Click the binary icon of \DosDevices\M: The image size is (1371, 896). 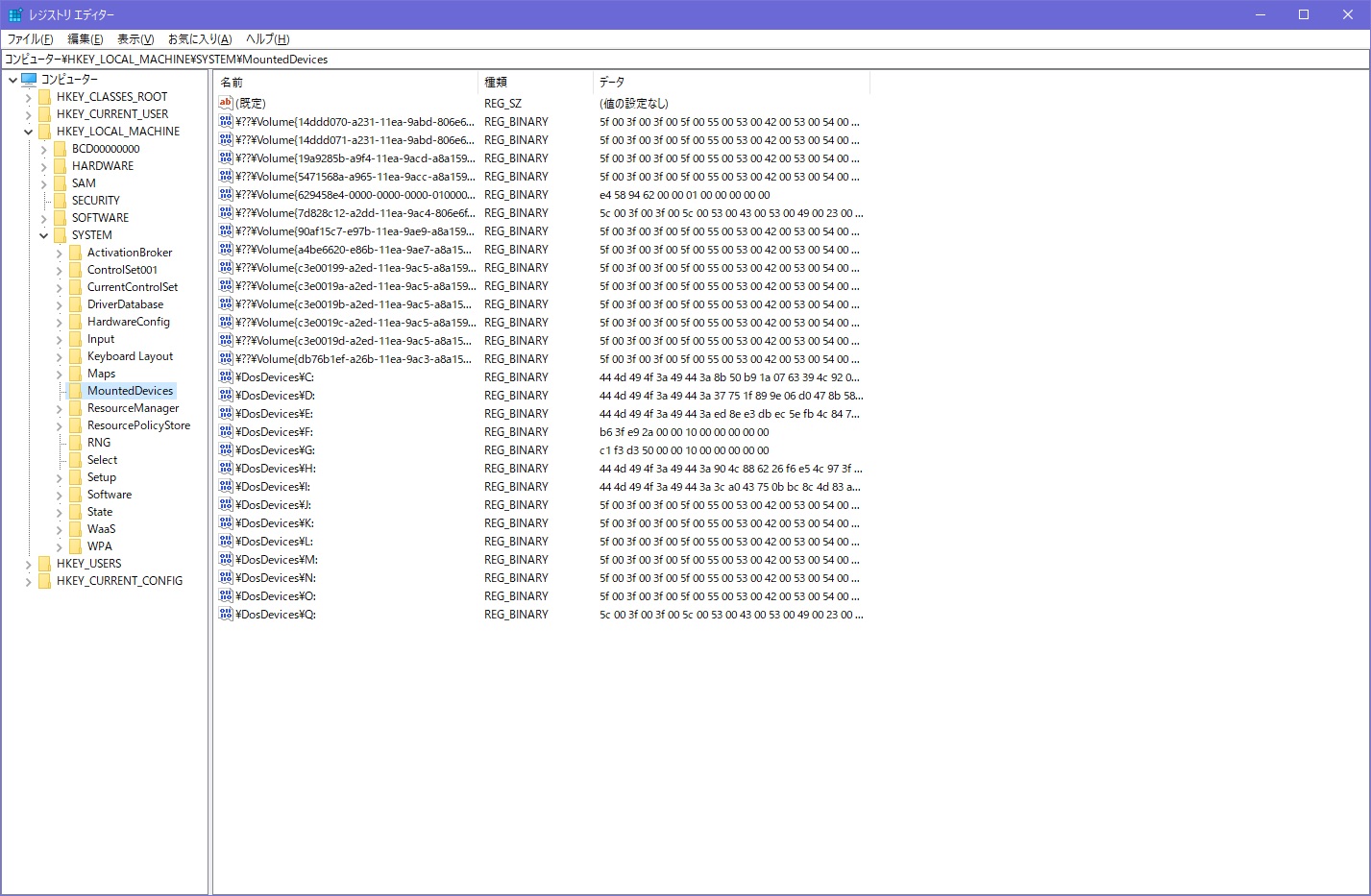226,559
